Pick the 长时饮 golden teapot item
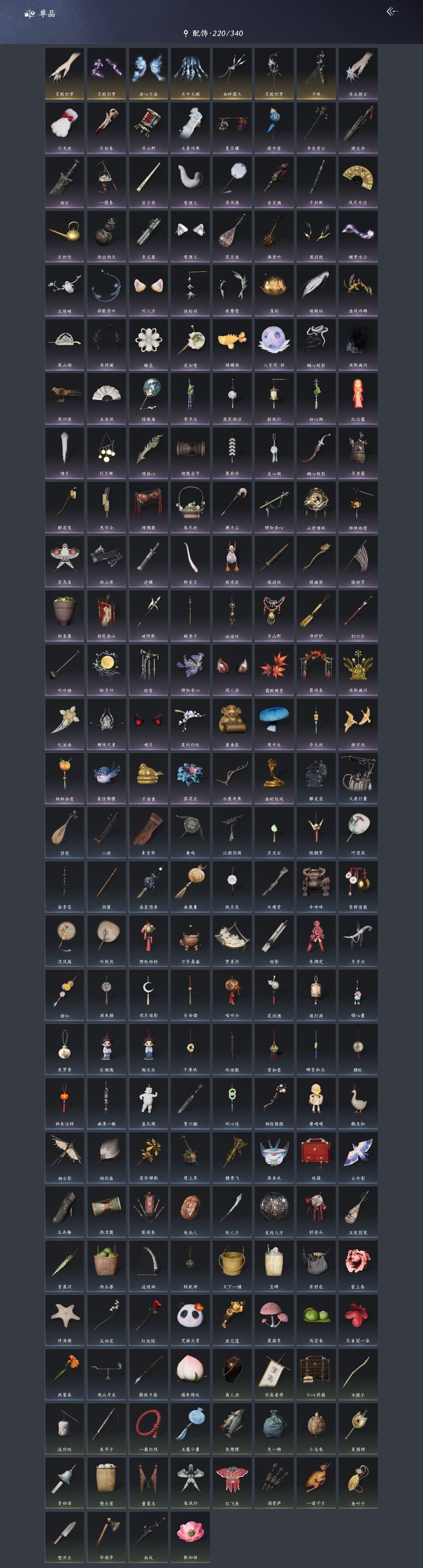Viewport: 423px width, 1568px height. point(64,236)
